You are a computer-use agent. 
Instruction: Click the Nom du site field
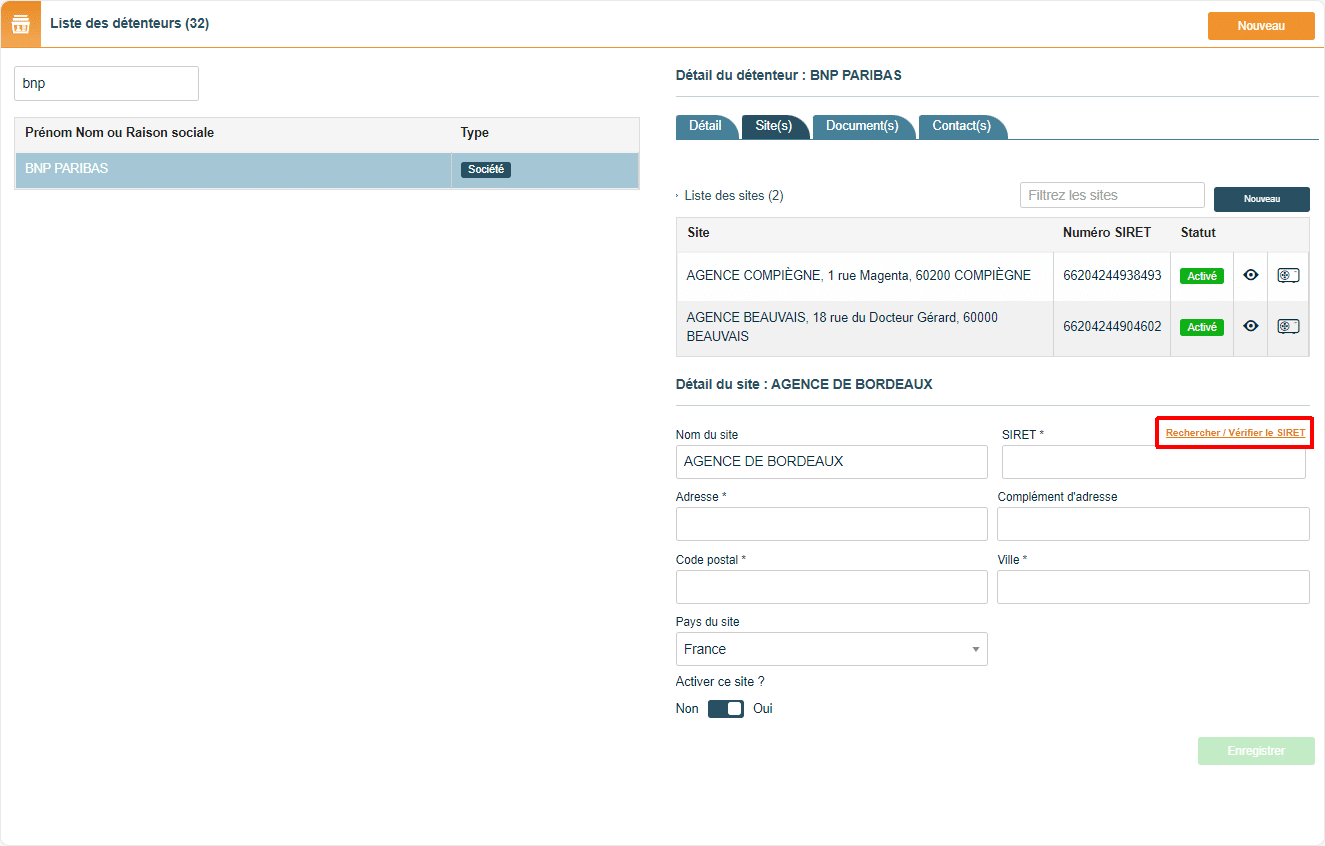click(832, 462)
